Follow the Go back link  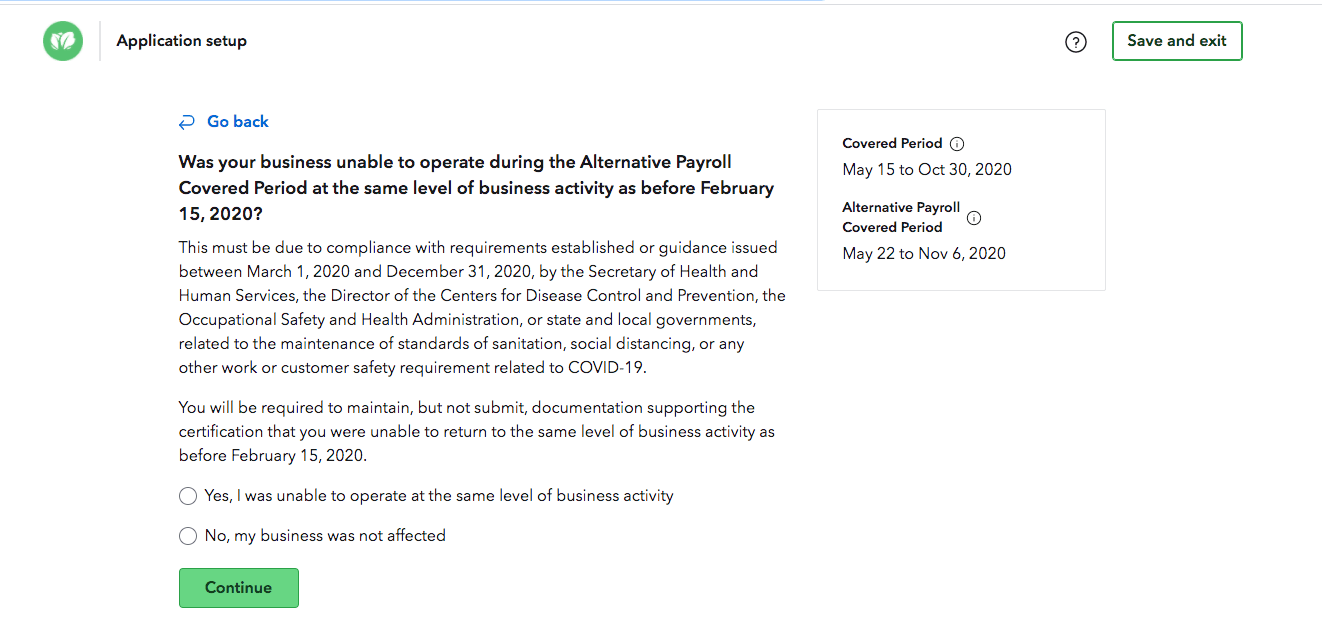click(238, 122)
